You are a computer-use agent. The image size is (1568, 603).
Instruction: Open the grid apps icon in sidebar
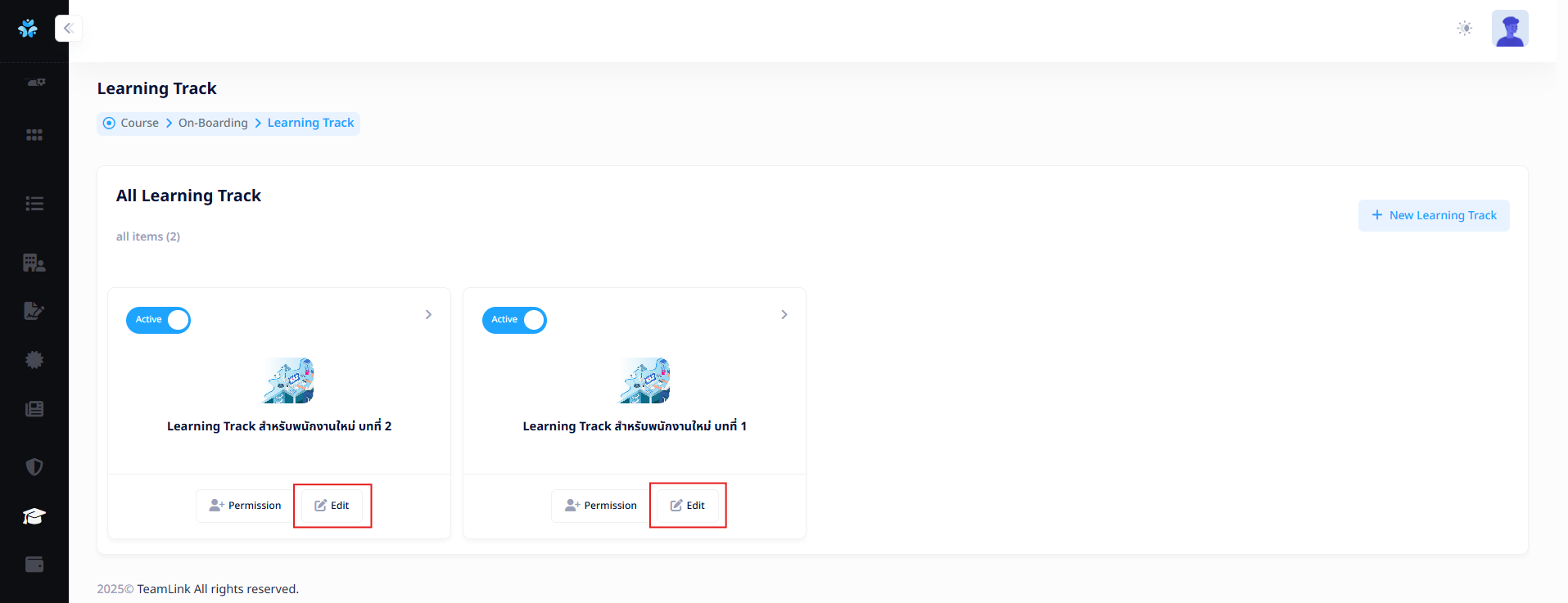[x=34, y=135]
